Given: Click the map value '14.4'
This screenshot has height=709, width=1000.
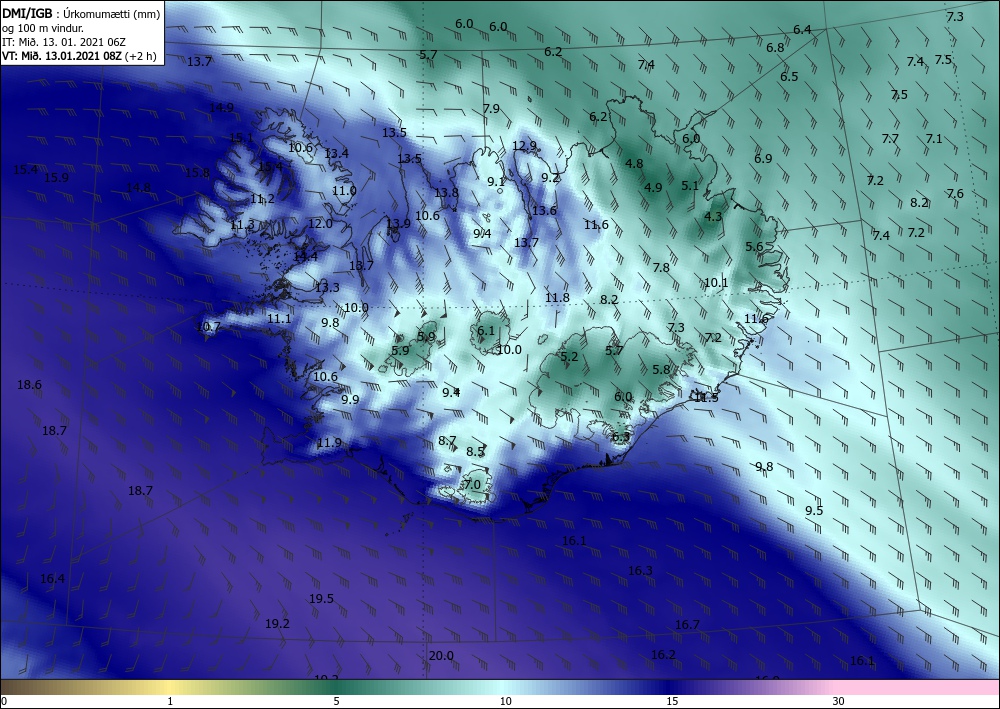Looking at the screenshot, I should tap(305, 256).
